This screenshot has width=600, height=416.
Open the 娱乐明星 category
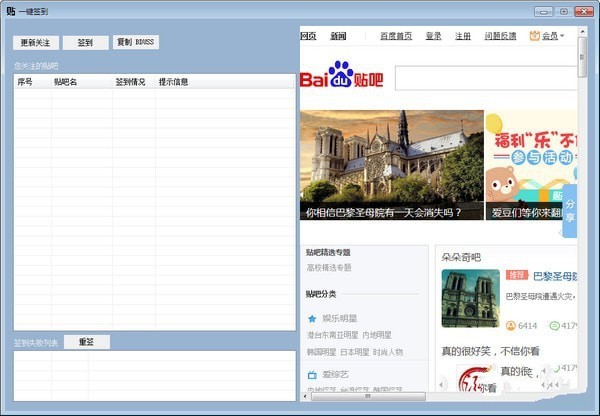point(339,318)
